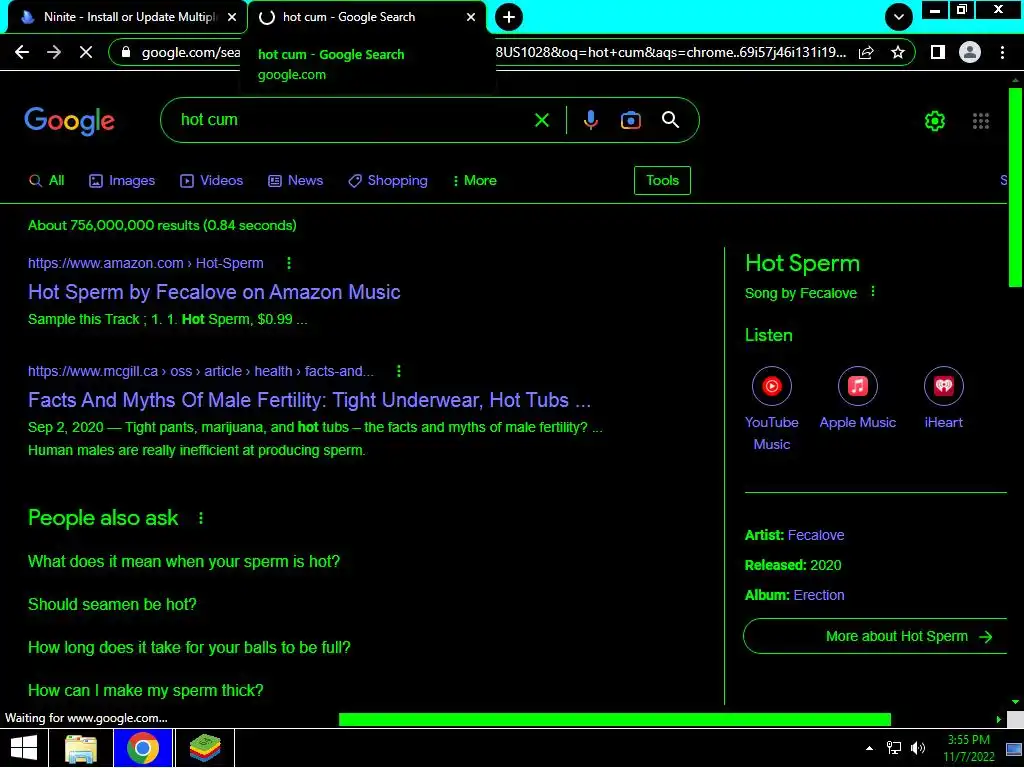Viewport: 1024px width, 768px height.
Task: Stop loading the page
Action: point(86,52)
